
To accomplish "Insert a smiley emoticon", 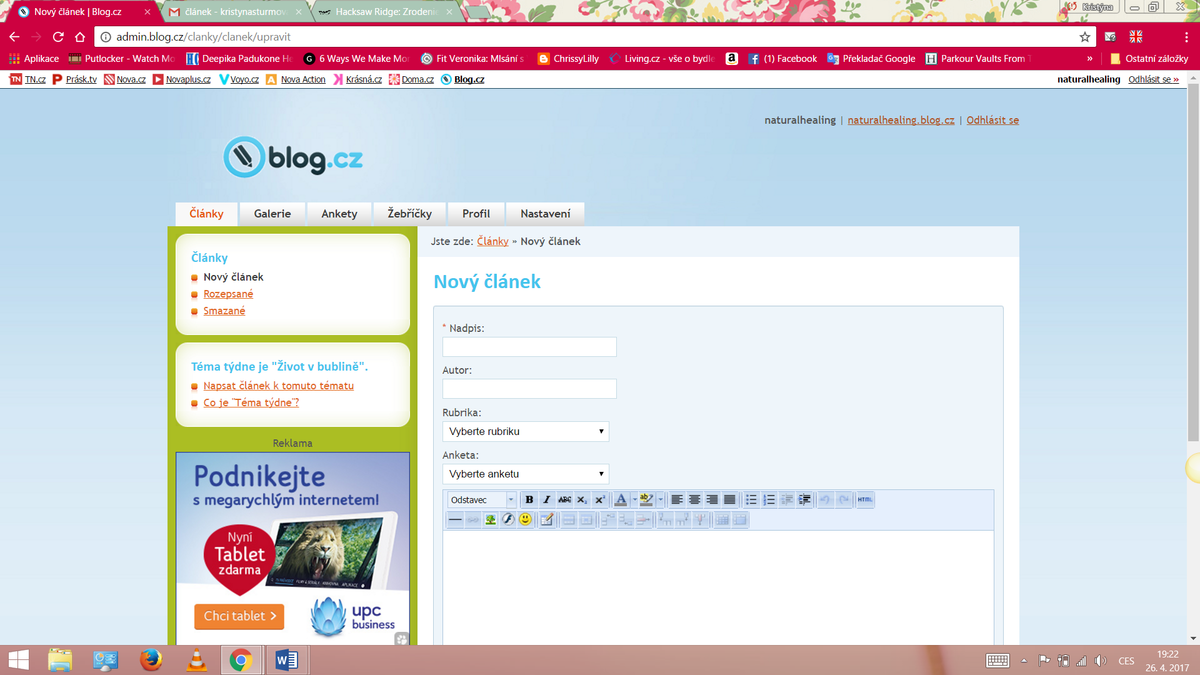I will click(525, 520).
